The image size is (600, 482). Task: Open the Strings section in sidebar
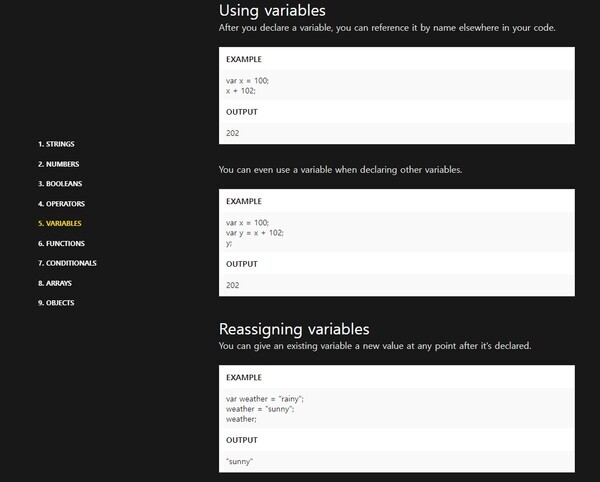pos(56,144)
